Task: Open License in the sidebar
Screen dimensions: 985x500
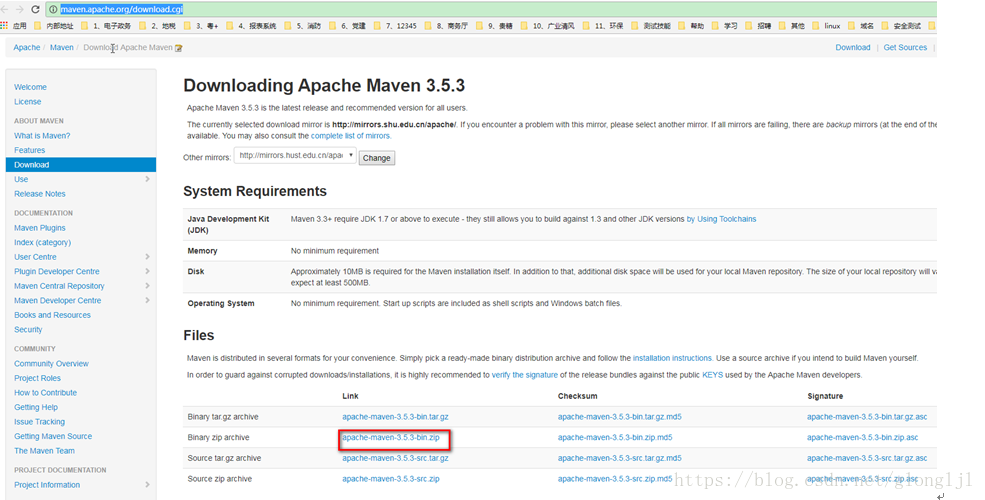Action: click(x=28, y=102)
